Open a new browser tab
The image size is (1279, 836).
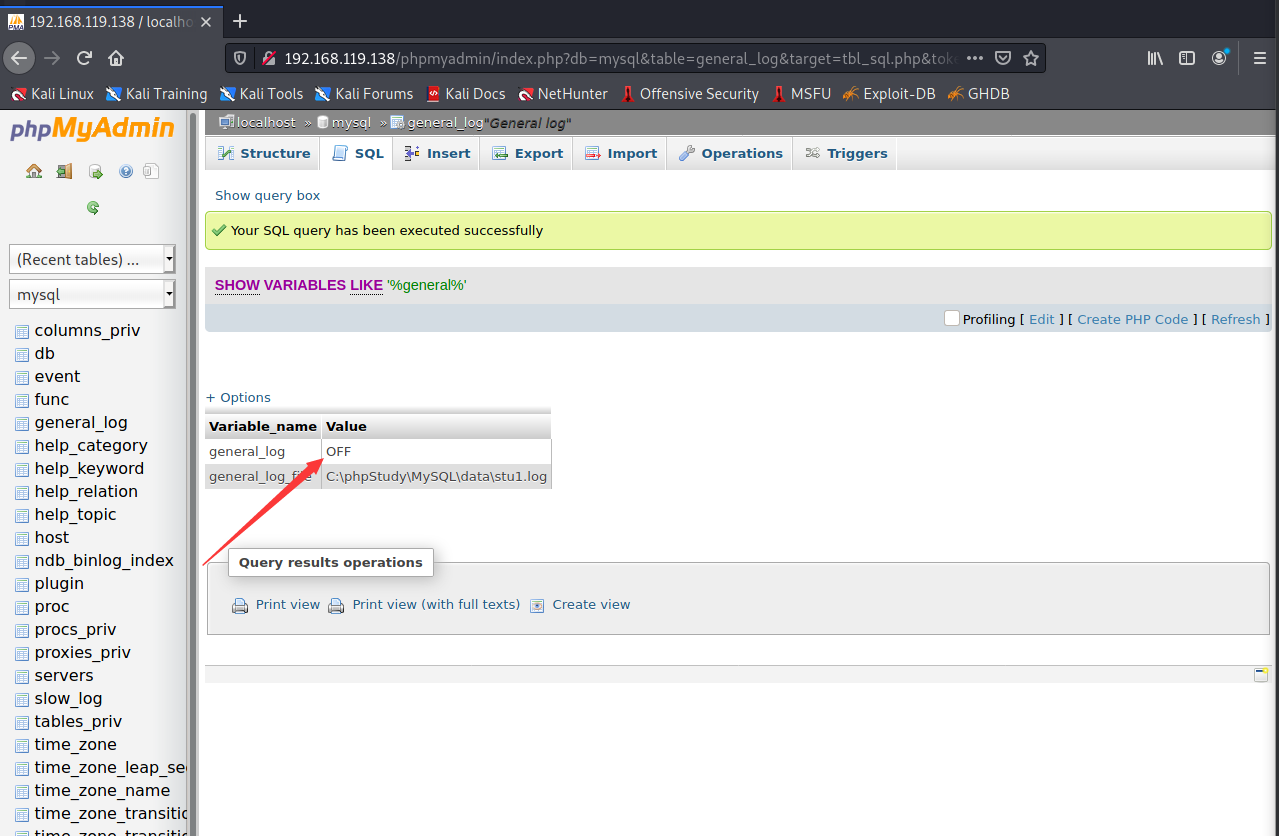click(240, 21)
